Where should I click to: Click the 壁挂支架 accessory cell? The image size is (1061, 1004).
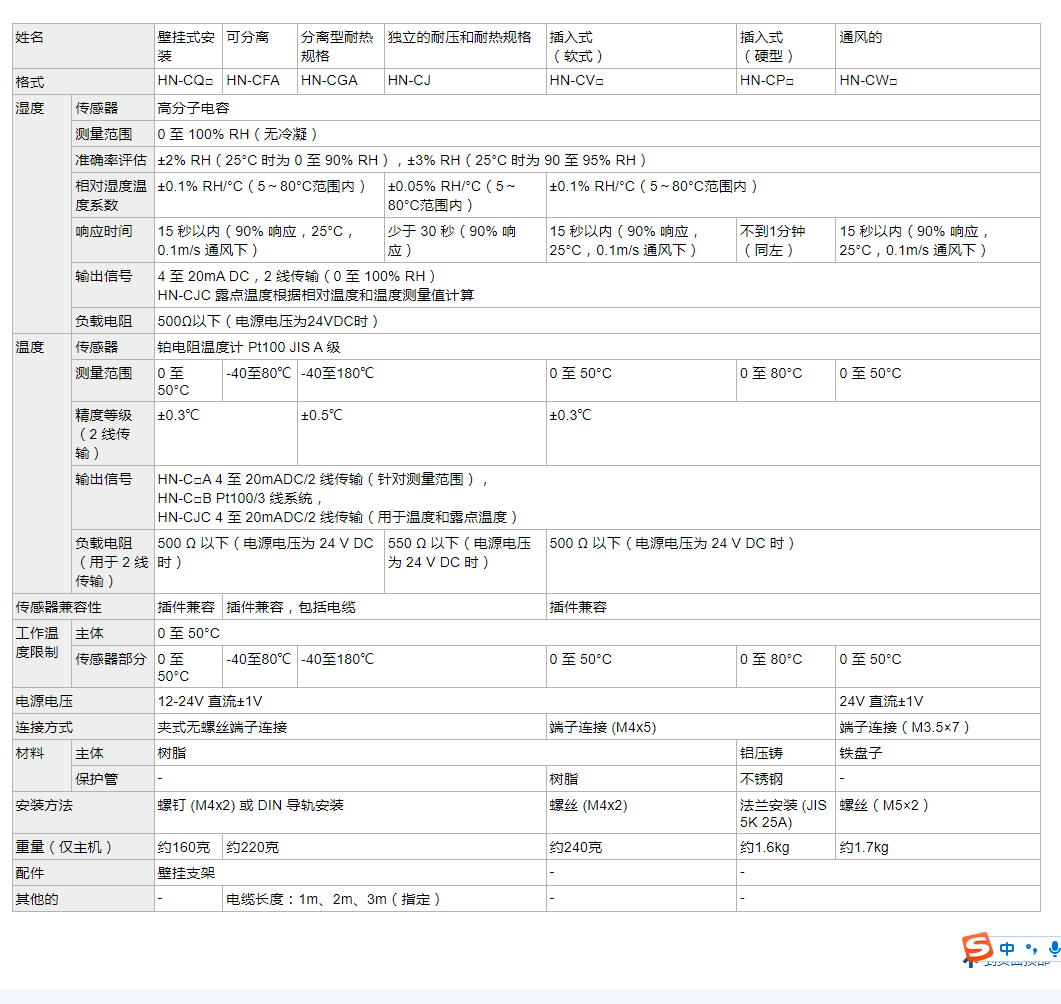coord(186,873)
